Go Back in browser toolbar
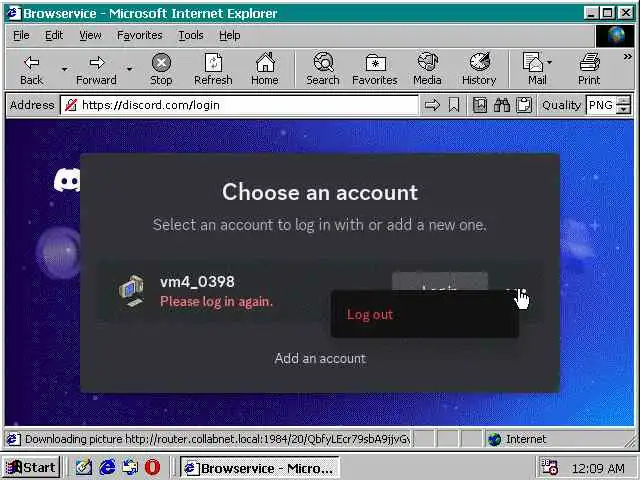This screenshot has width=640, height=480. point(31,69)
